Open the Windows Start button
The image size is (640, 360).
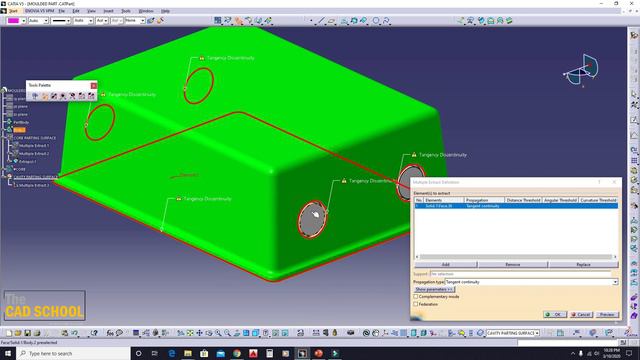click(8, 353)
